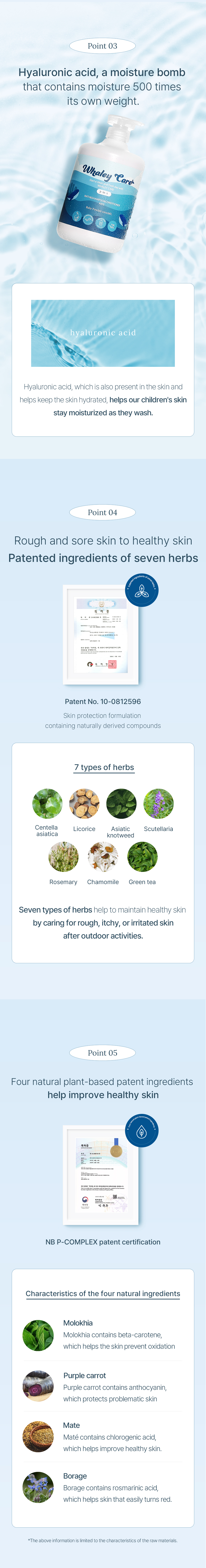Click the Asiatic knotweed leaf icon
The width and height of the screenshot is (206, 1568).
click(x=121, y=803)
